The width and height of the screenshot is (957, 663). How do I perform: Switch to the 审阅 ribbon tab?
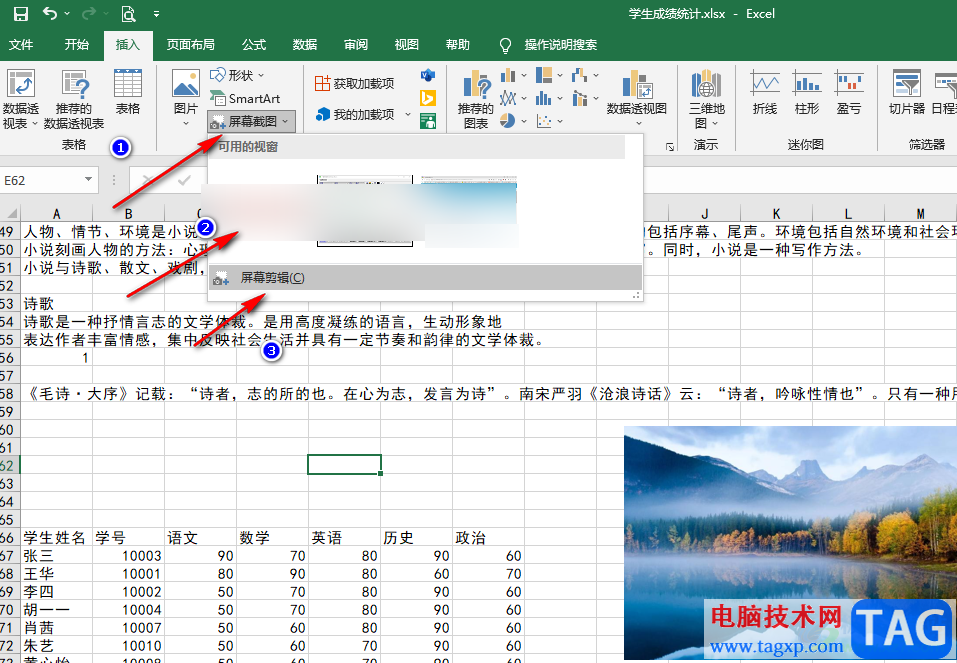click(356, 45)
